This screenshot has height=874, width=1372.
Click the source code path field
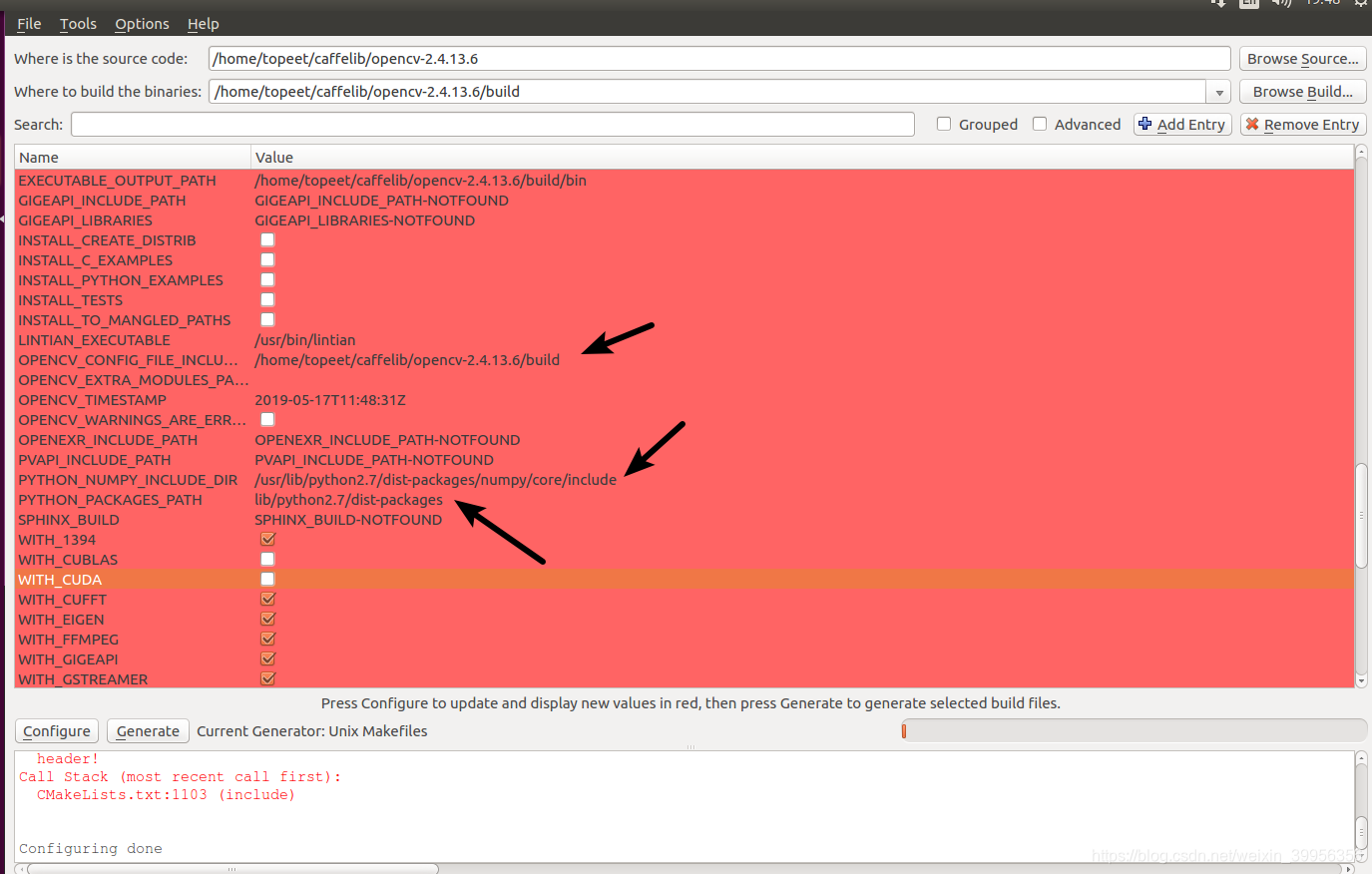point(719,59)
